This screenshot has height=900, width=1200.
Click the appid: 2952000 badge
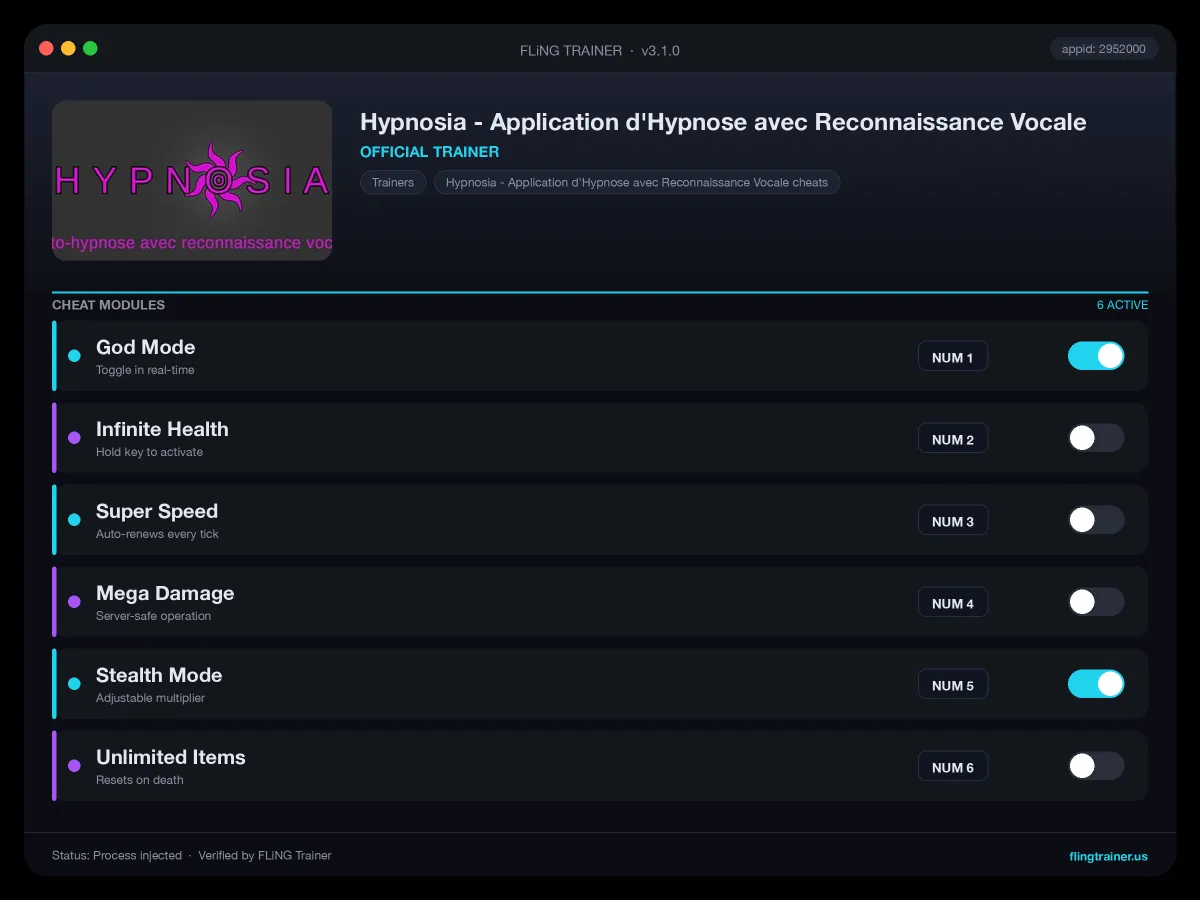click(x=1104, y=49)
